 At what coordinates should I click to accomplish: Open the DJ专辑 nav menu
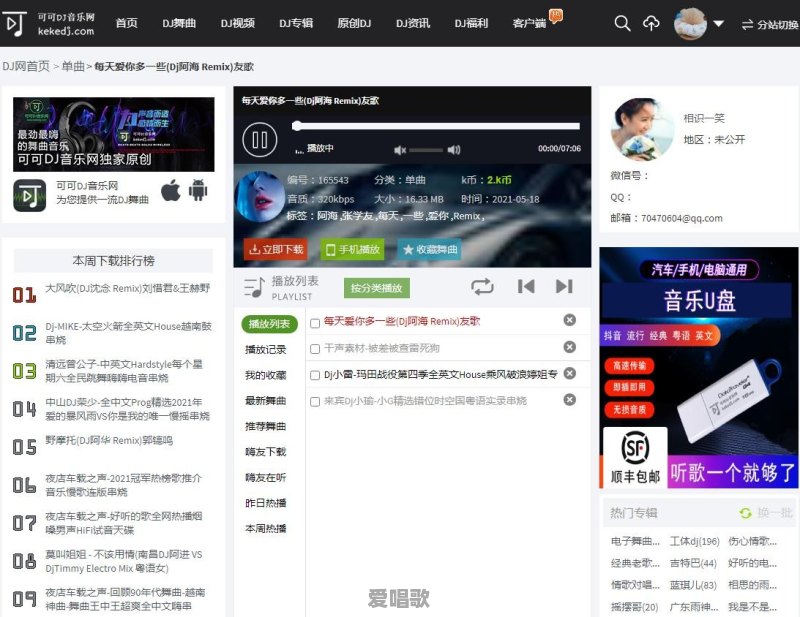pyautogui.click(x=296, y=23)
